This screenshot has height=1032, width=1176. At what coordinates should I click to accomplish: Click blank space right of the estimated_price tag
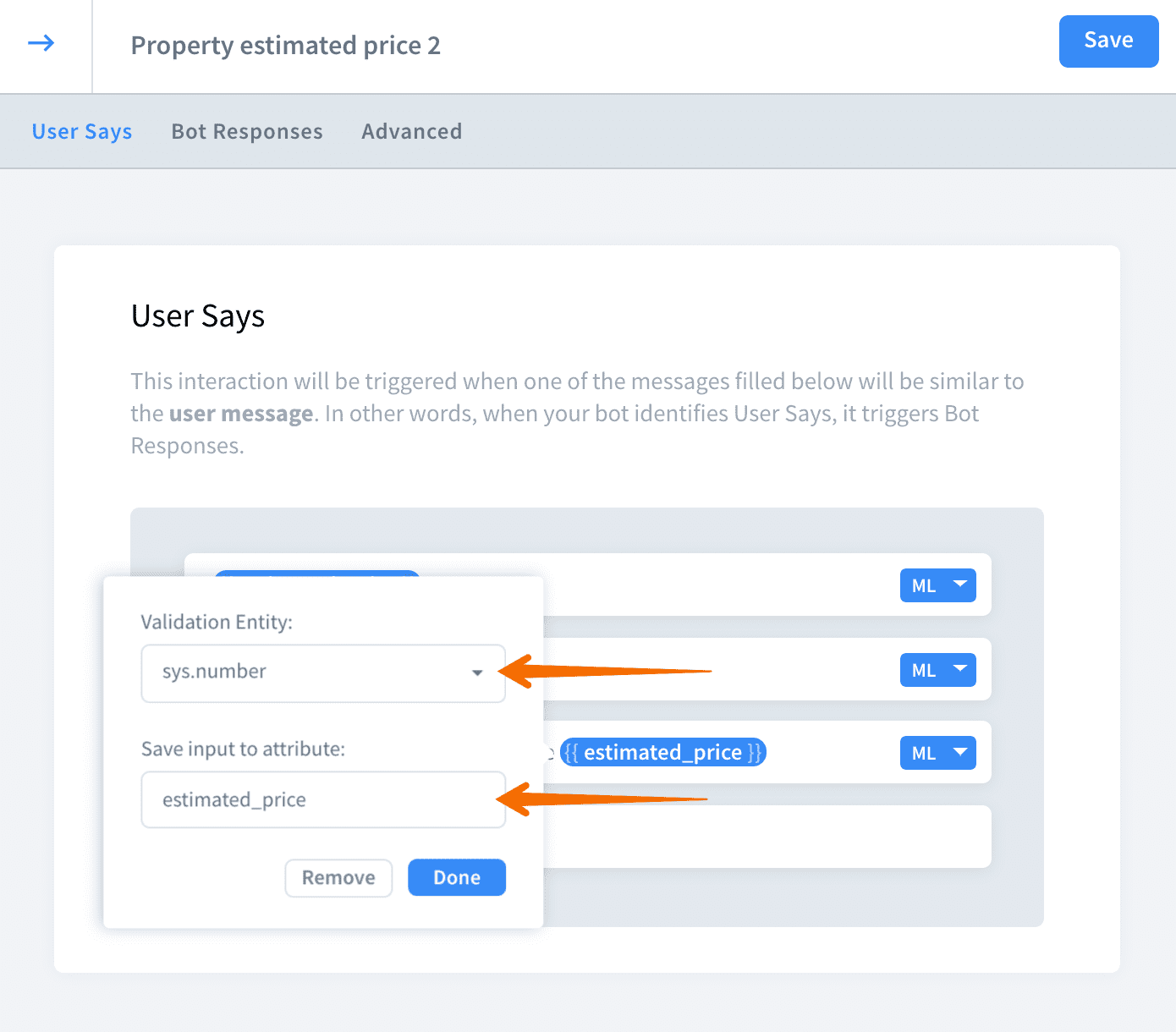click(829, 752)
